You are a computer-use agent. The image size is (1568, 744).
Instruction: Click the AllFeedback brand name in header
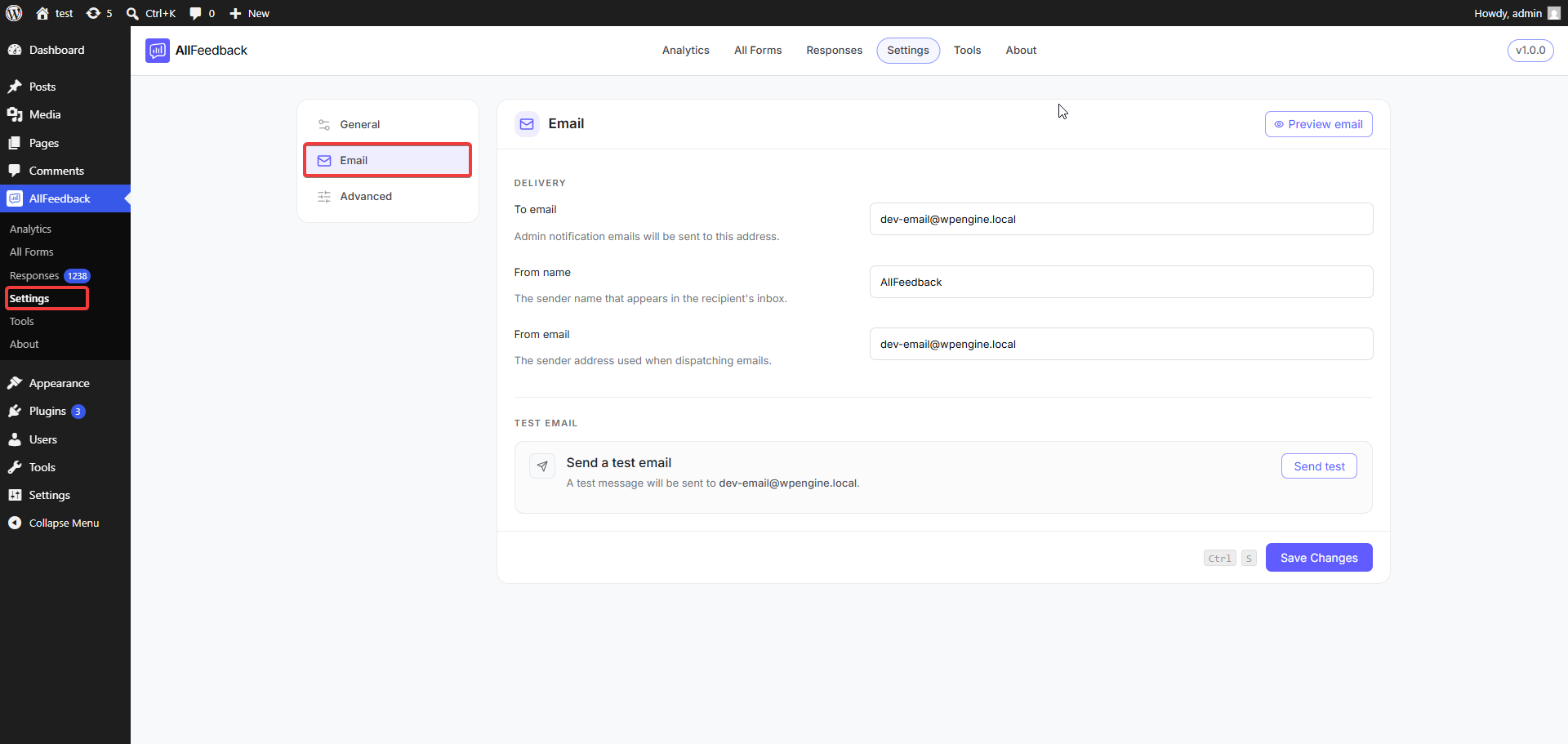(212, 51)
